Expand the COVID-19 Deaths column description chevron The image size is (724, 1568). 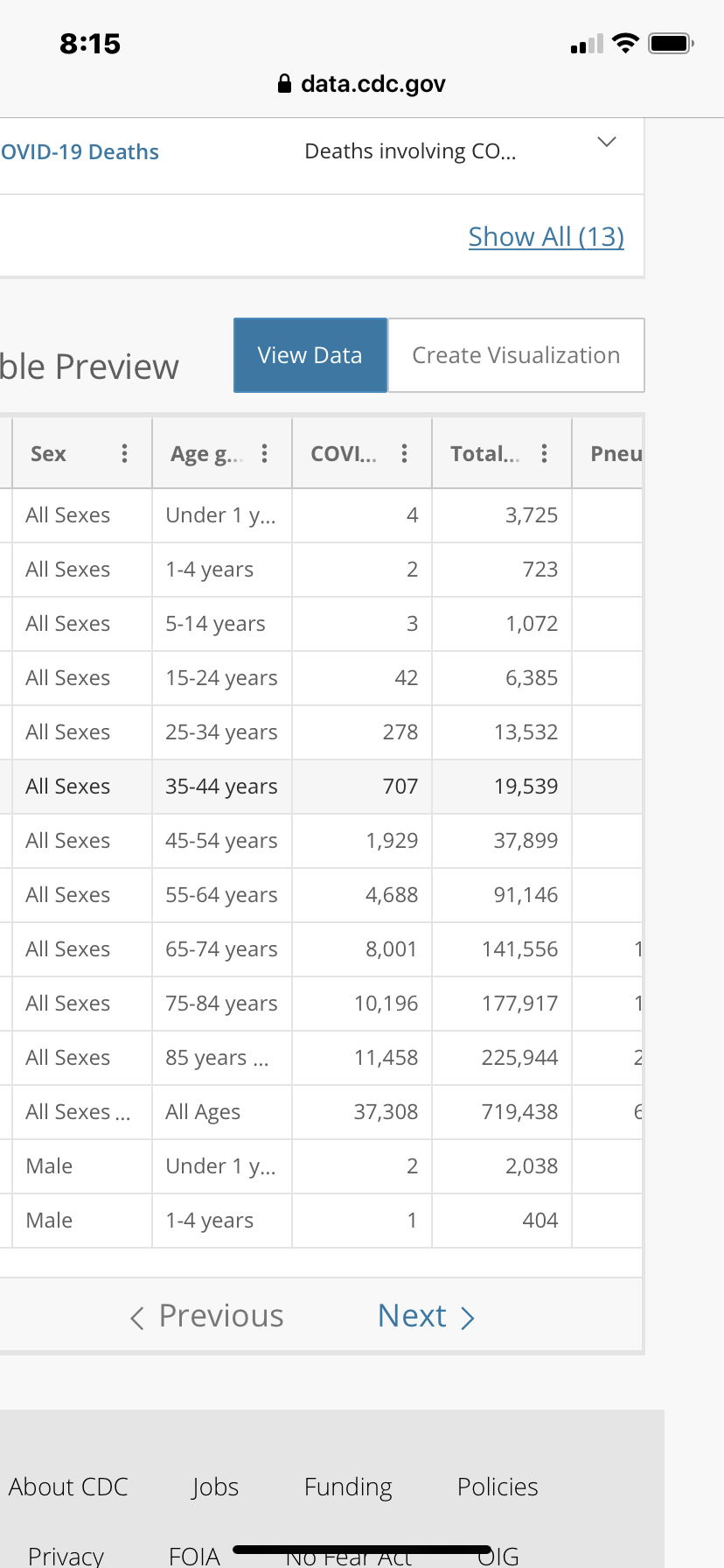coord(606,142)
